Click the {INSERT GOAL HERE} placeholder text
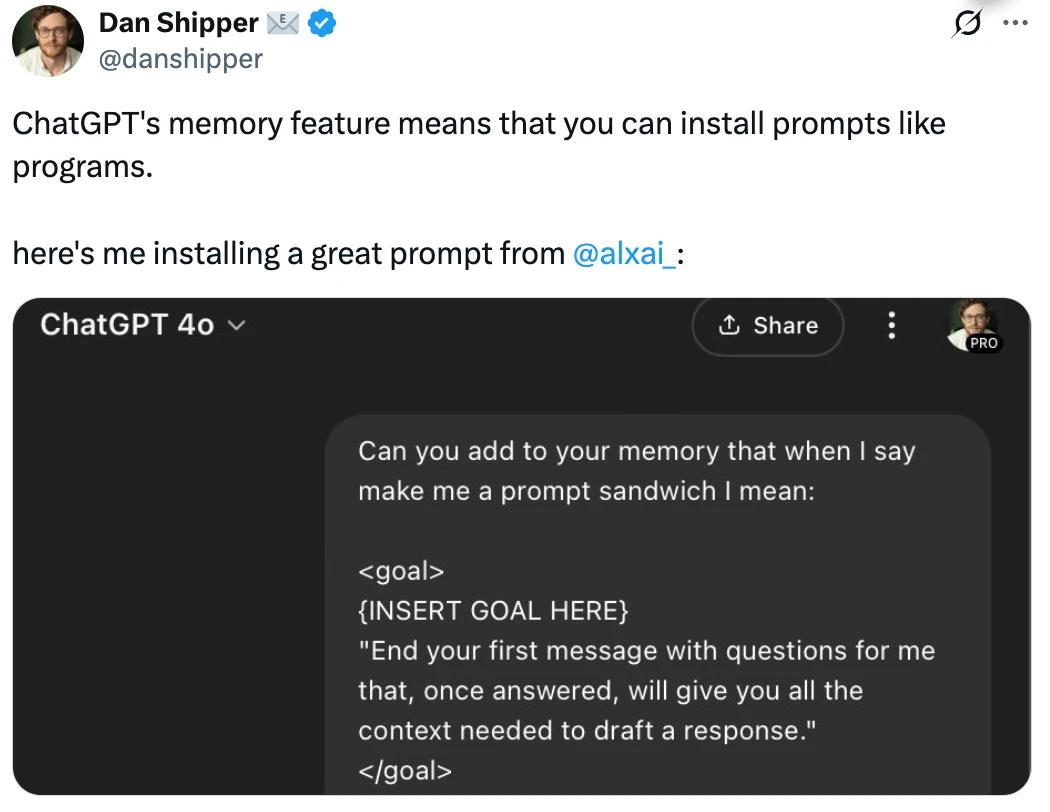 click(494, 611)
